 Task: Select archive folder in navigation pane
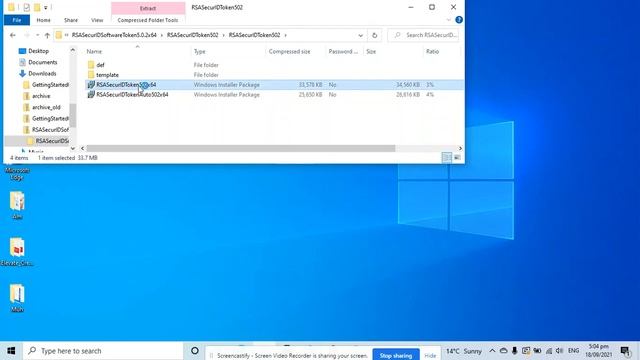point(41,96)
